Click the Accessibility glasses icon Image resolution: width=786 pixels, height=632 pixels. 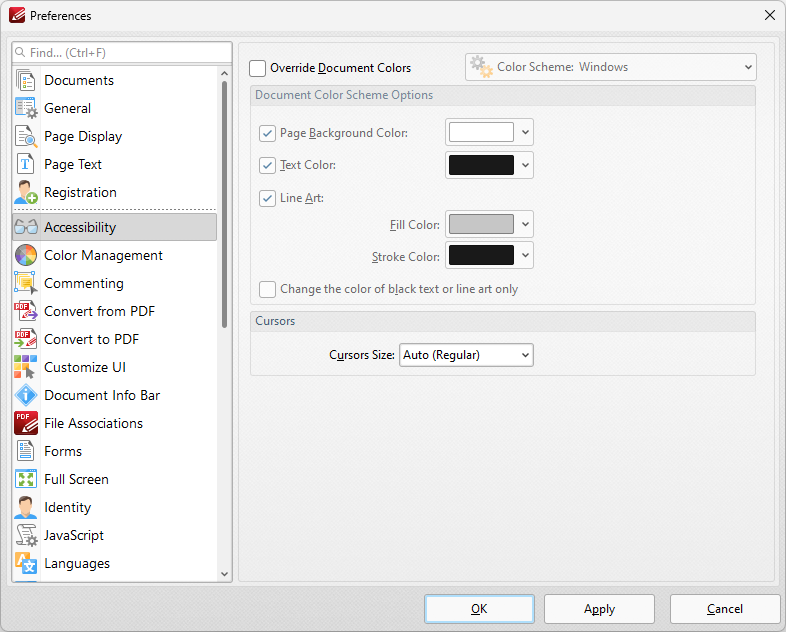coord(26,227)
